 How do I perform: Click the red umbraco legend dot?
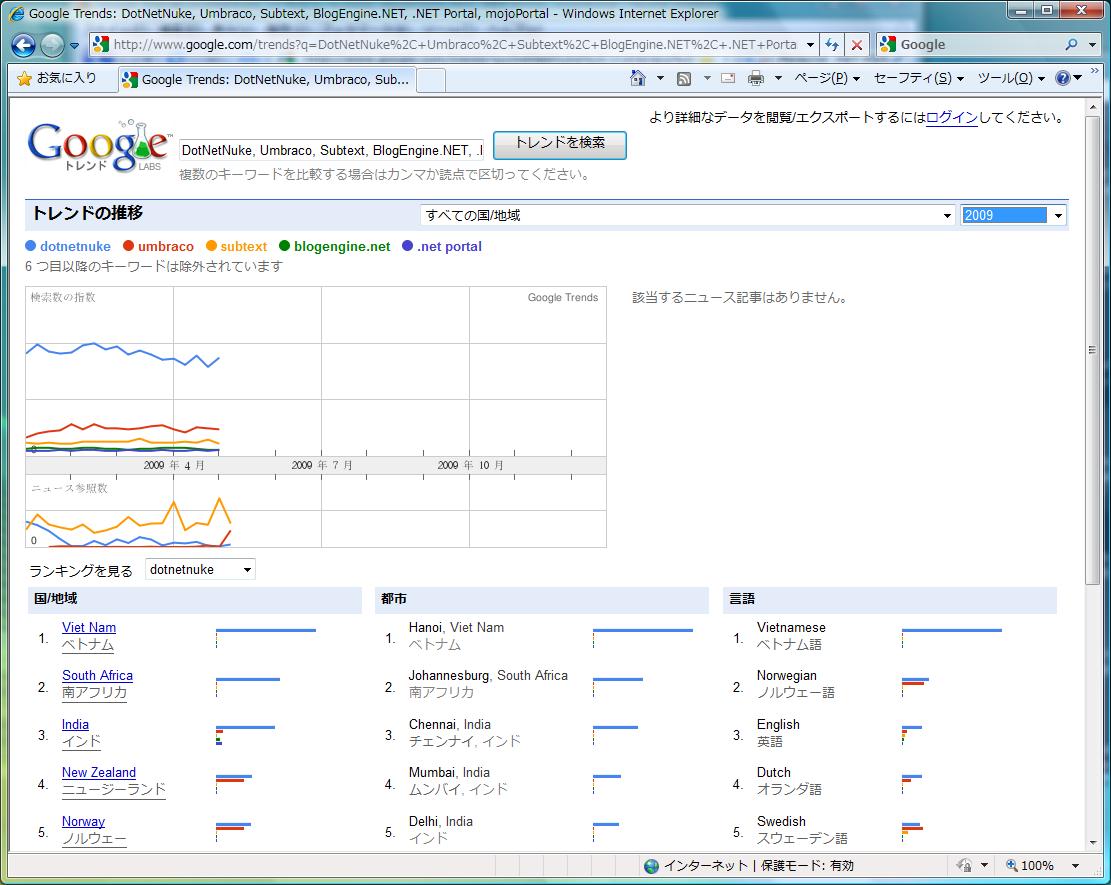pos(128,246)
